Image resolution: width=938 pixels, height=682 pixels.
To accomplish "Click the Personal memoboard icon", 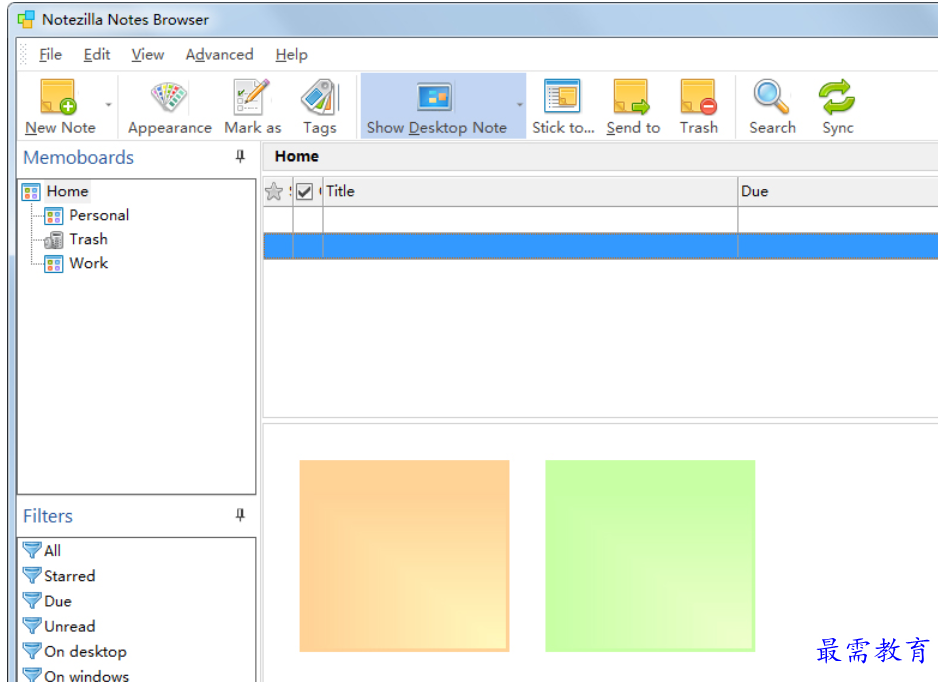I will (54, 216).
